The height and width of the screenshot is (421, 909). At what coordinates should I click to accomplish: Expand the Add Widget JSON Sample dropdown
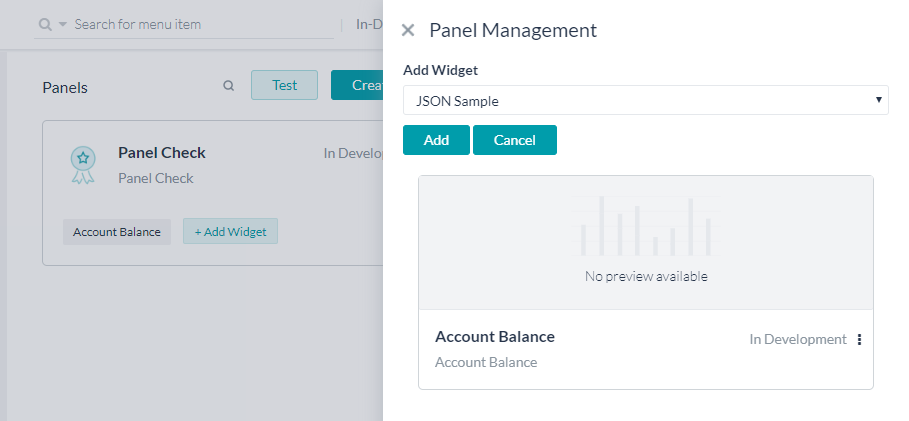pyautogui.click(x=645, y=100)
